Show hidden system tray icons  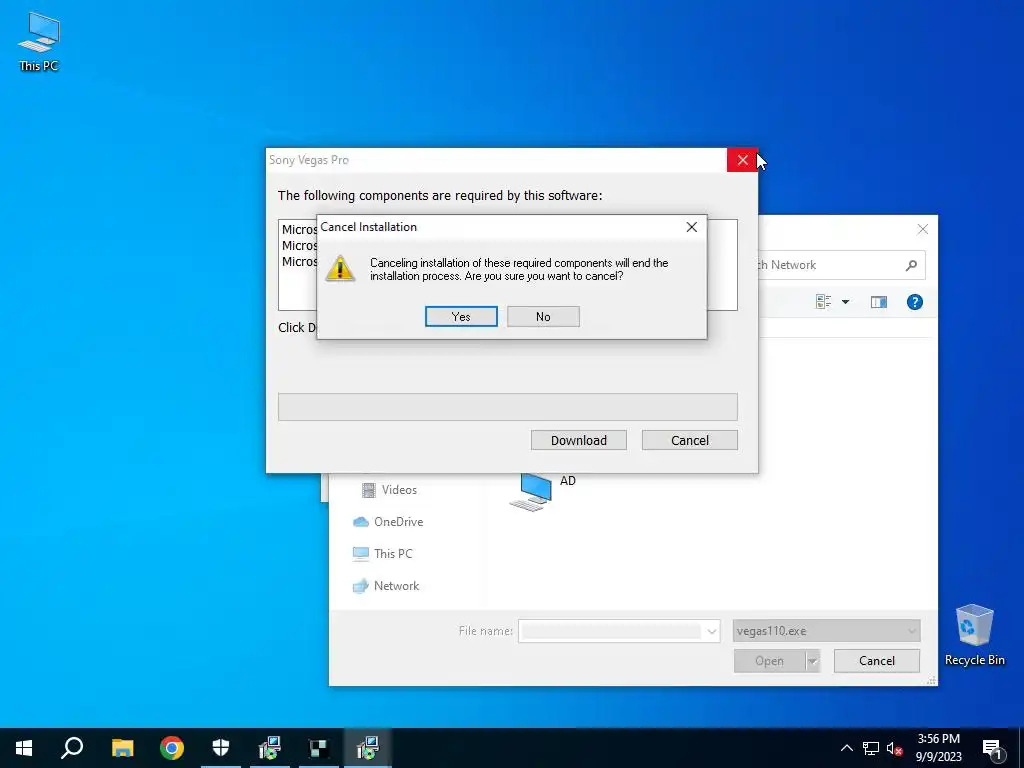click(x=846, y=748)
